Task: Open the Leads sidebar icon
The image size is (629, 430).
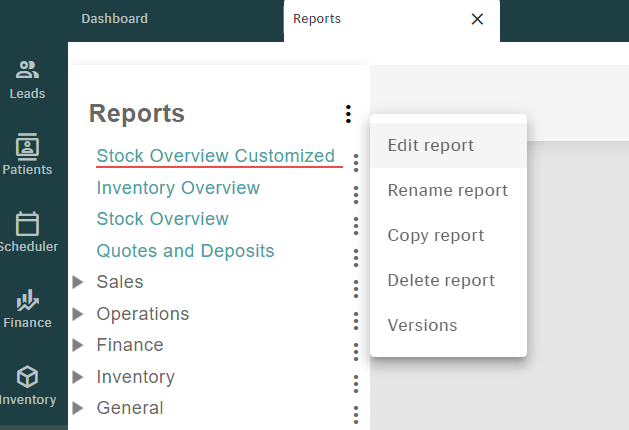Action: click(28, 70)
